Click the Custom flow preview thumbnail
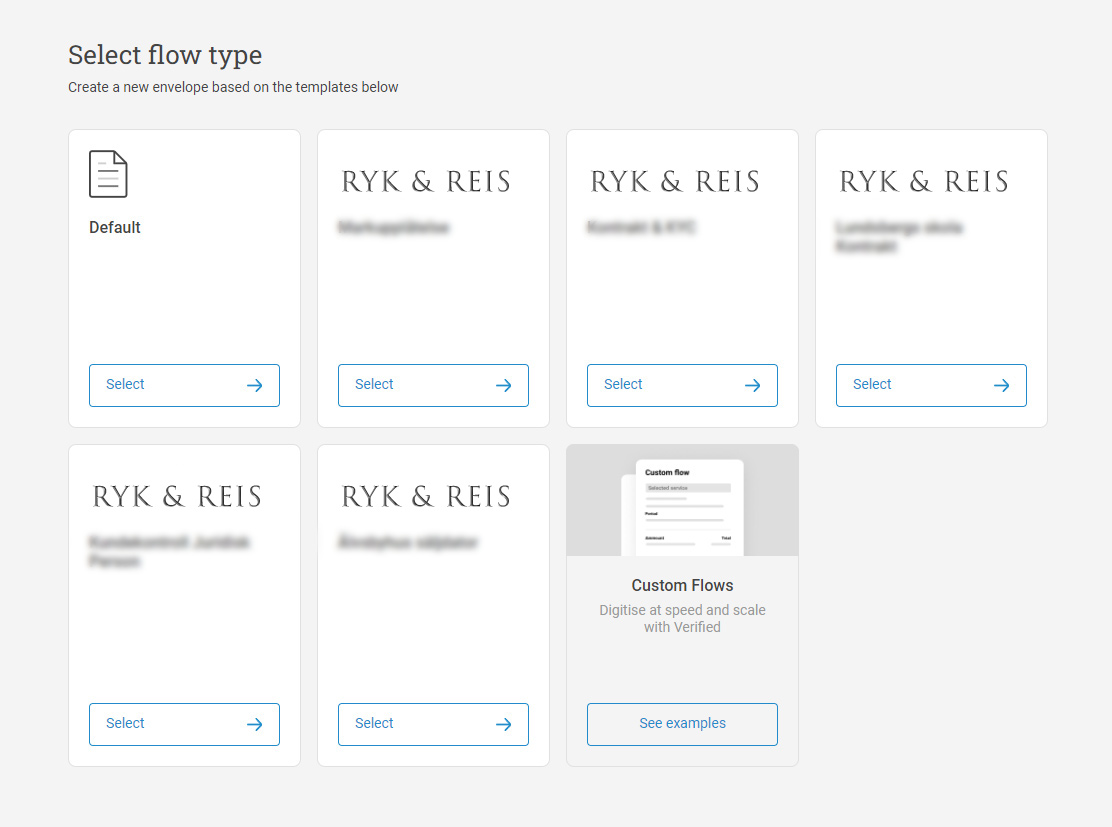The height and width of the screenshot is (827, 1112). (682, 501)
